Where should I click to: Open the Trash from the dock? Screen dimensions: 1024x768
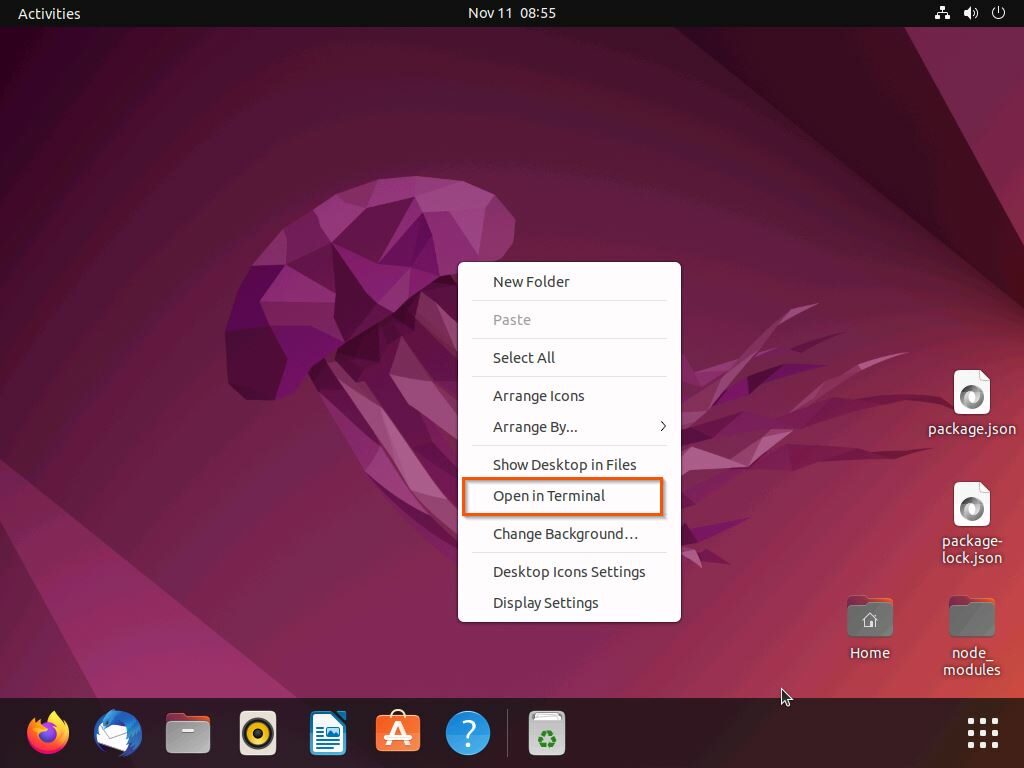point(546,732)
